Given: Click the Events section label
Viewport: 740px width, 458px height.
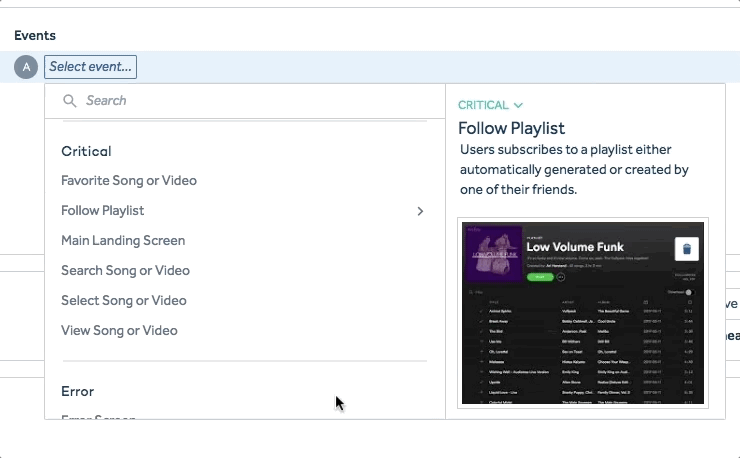Looking at the screenshot, I should 35,35.
